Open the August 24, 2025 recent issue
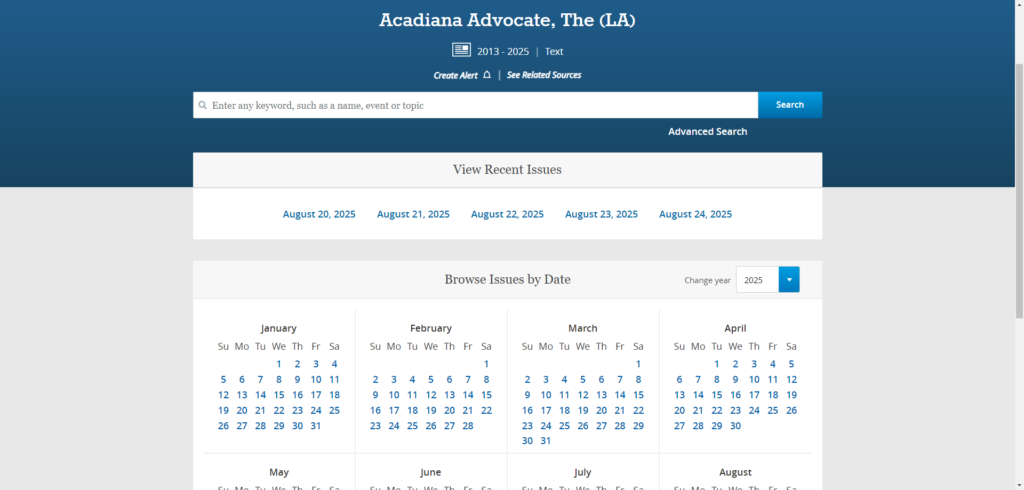Screen dimensions: 1024x490 point(695,214)
